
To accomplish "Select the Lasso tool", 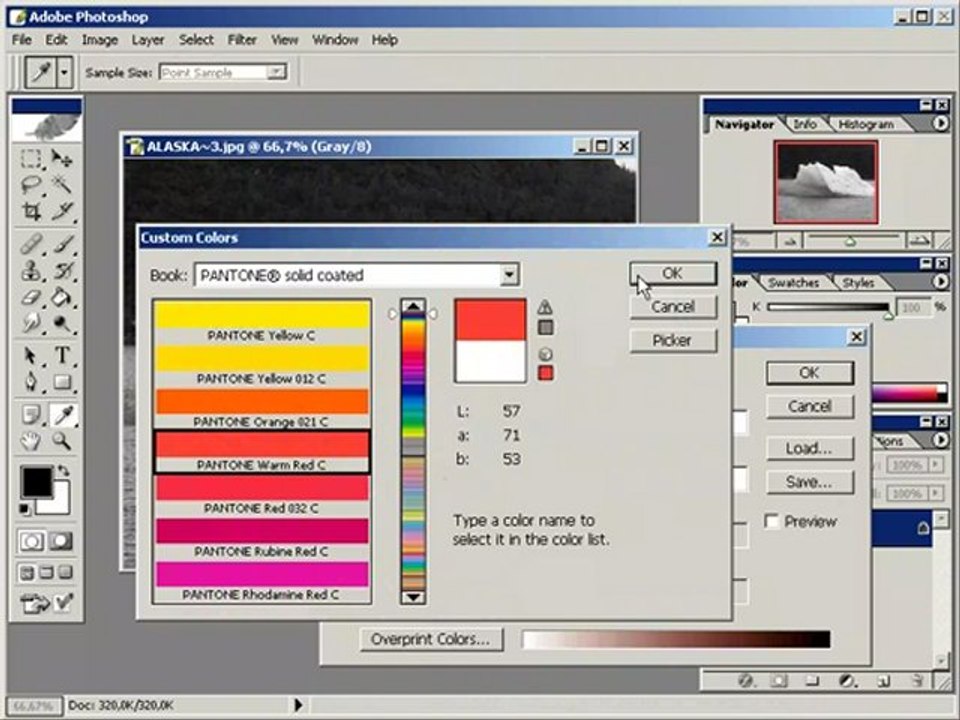I will pos(31,184).
